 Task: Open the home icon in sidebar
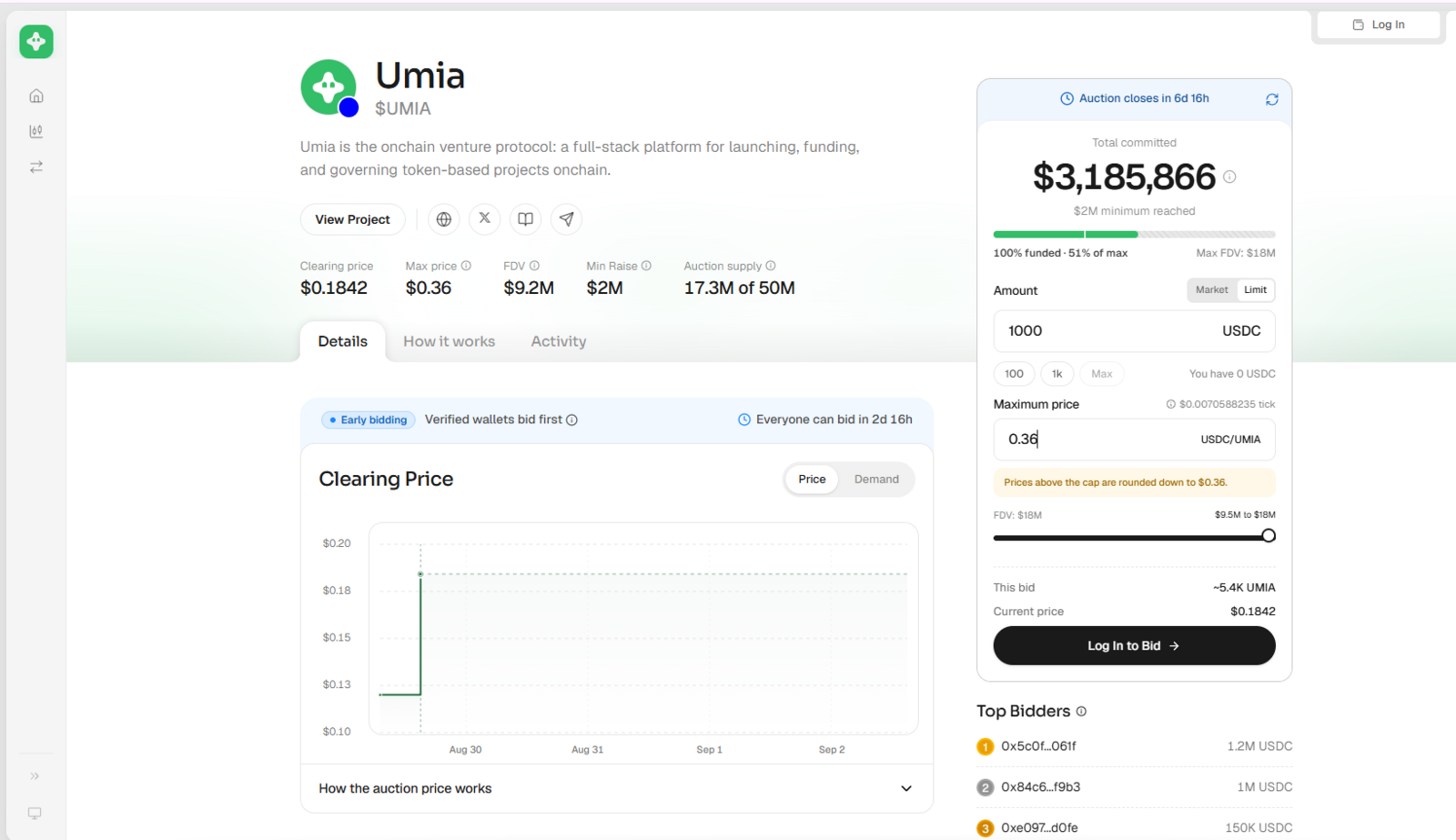36,96
